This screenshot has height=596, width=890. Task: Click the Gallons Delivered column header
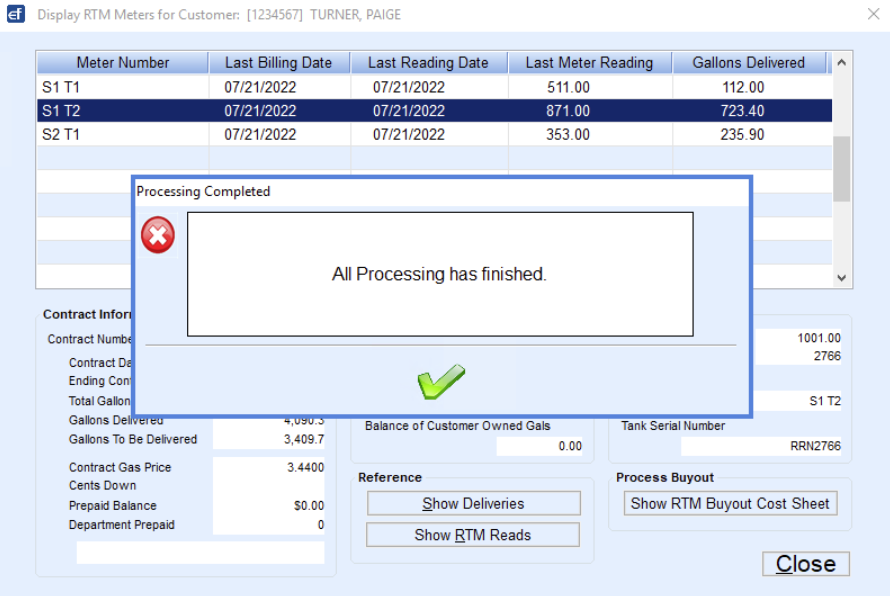coord(748,62)
